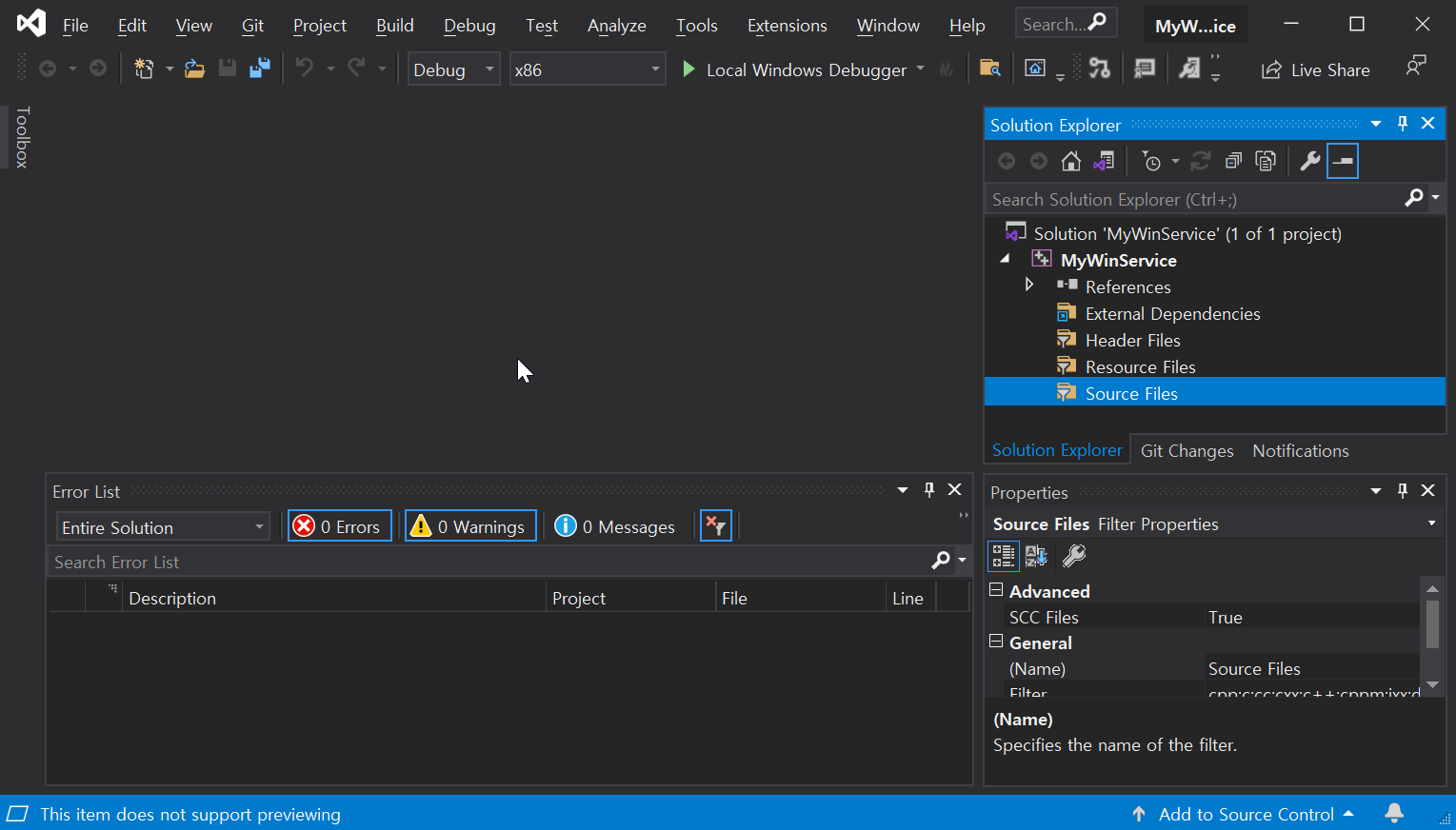Image resolution: width=1456 pixels, height=830 pixels.
Task: Sort by the Line column header
Action: [x=911, y=598]
